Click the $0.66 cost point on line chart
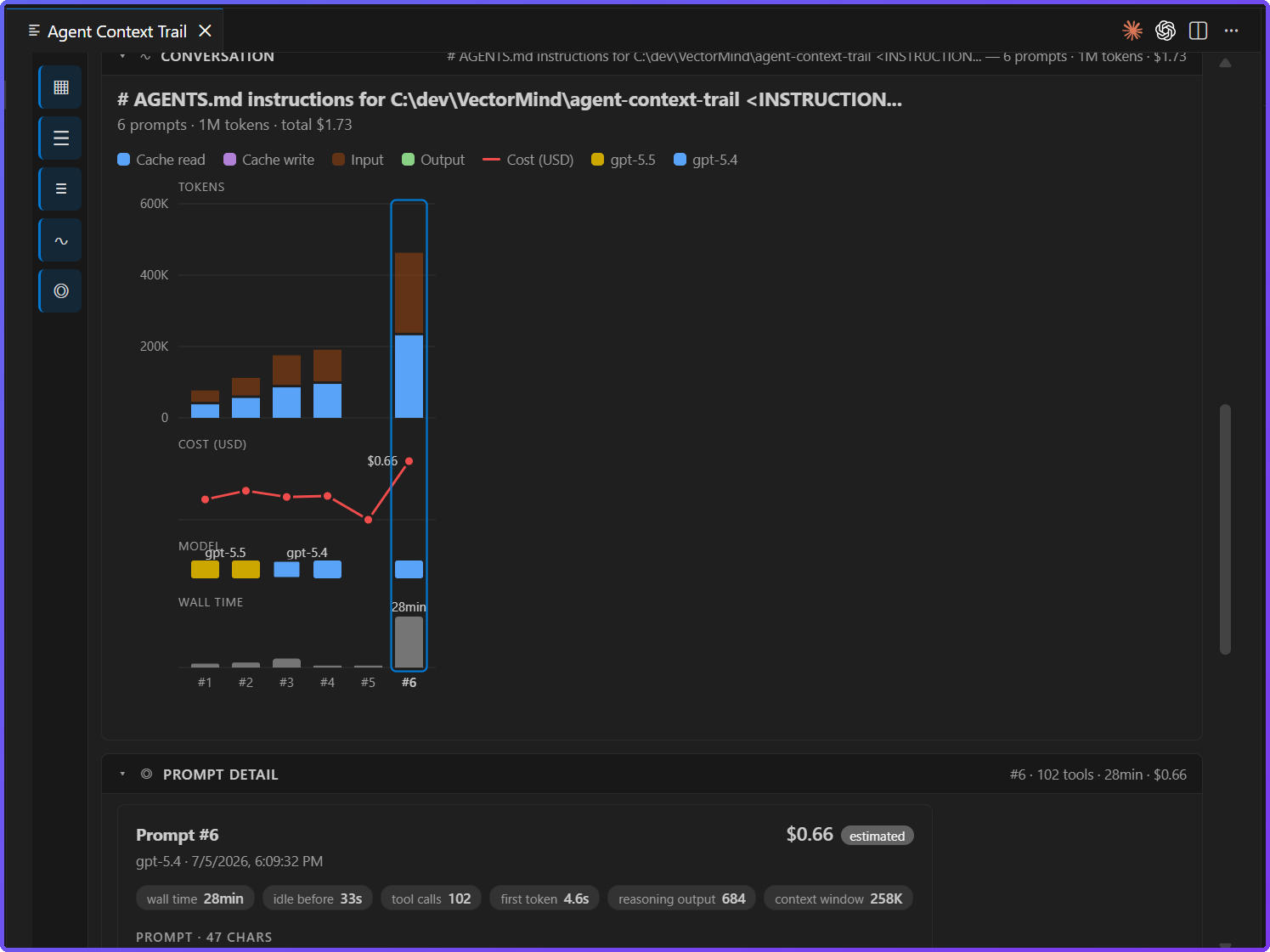Image resolution: width=1270 pixels, height=952 pixels. (409, 461)
